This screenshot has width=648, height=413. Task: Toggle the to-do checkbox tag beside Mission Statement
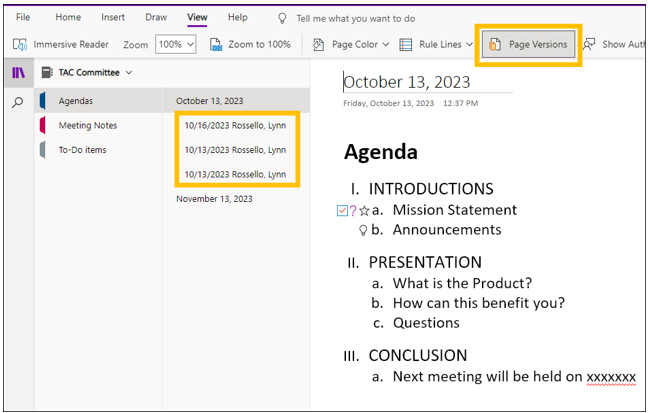[x=343, y=210]
